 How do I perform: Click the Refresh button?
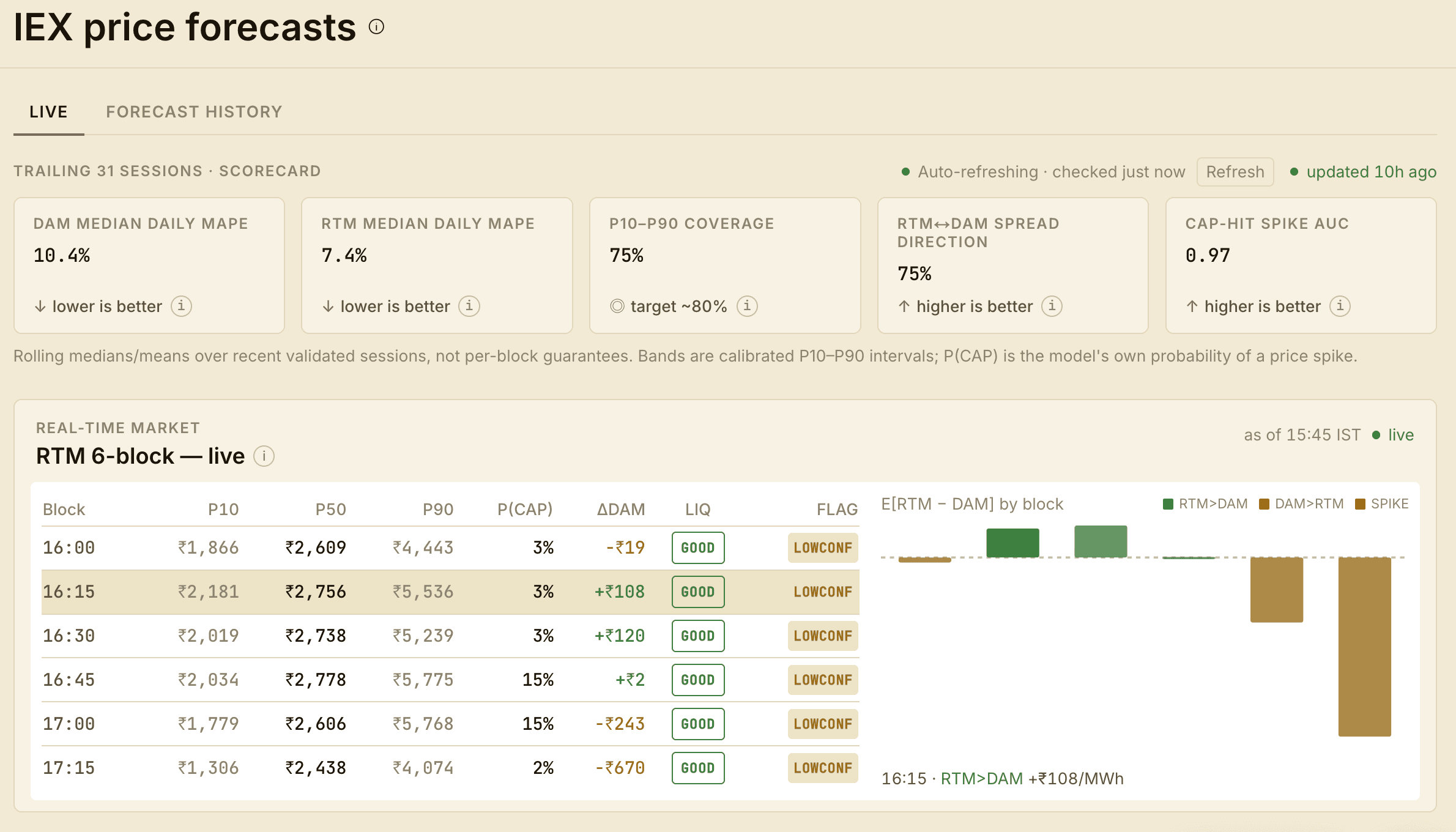coord(1235,172)
